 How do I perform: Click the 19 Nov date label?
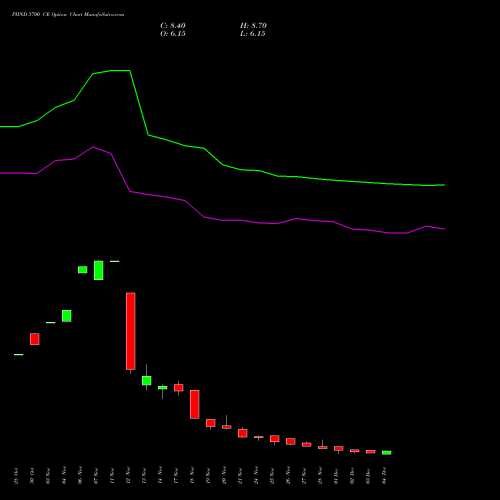[x=208, y=476]
